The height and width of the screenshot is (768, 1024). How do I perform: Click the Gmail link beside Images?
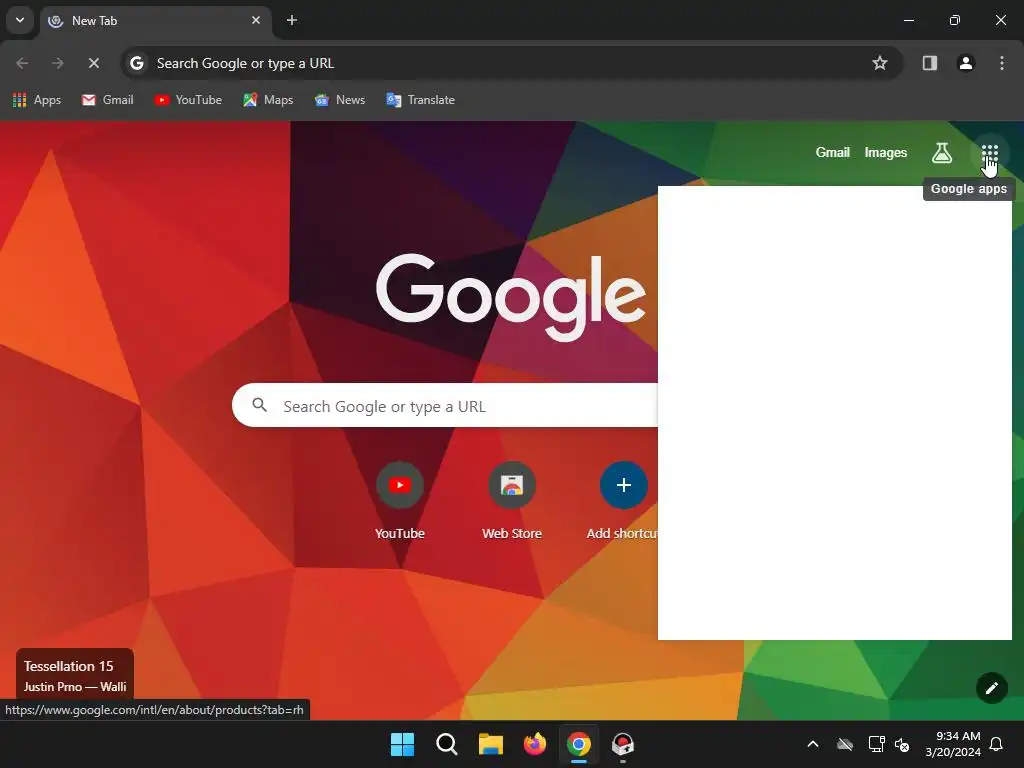tap(832, 152)
